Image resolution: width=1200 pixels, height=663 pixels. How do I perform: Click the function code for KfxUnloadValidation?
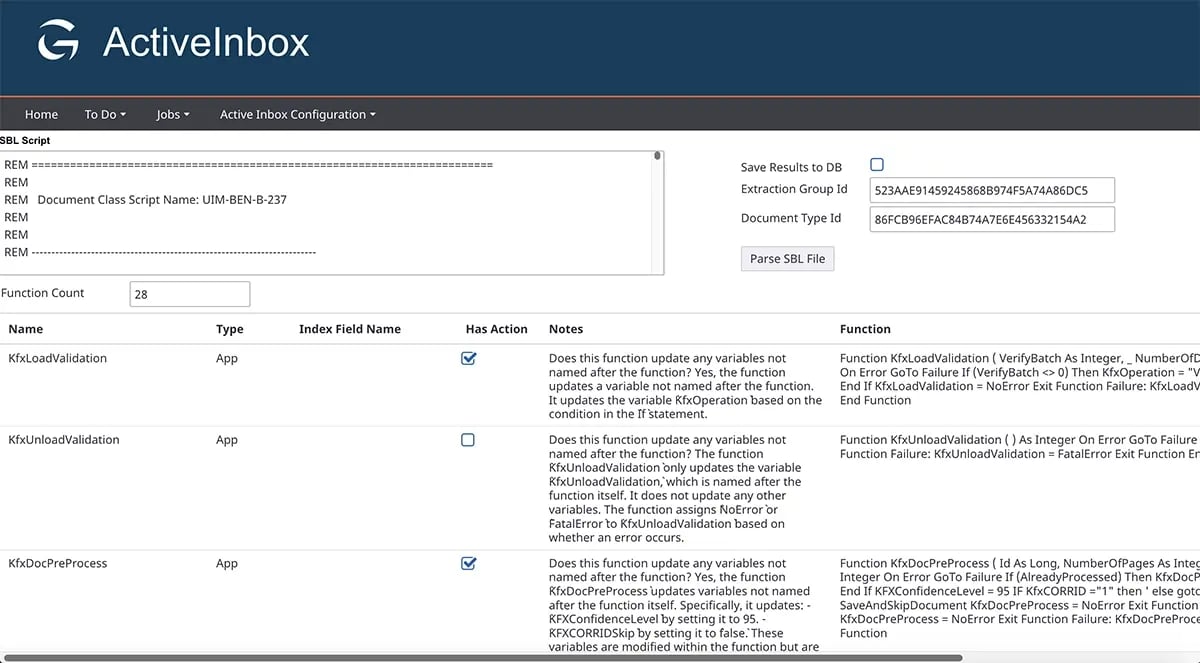(x=1019, y=447)
